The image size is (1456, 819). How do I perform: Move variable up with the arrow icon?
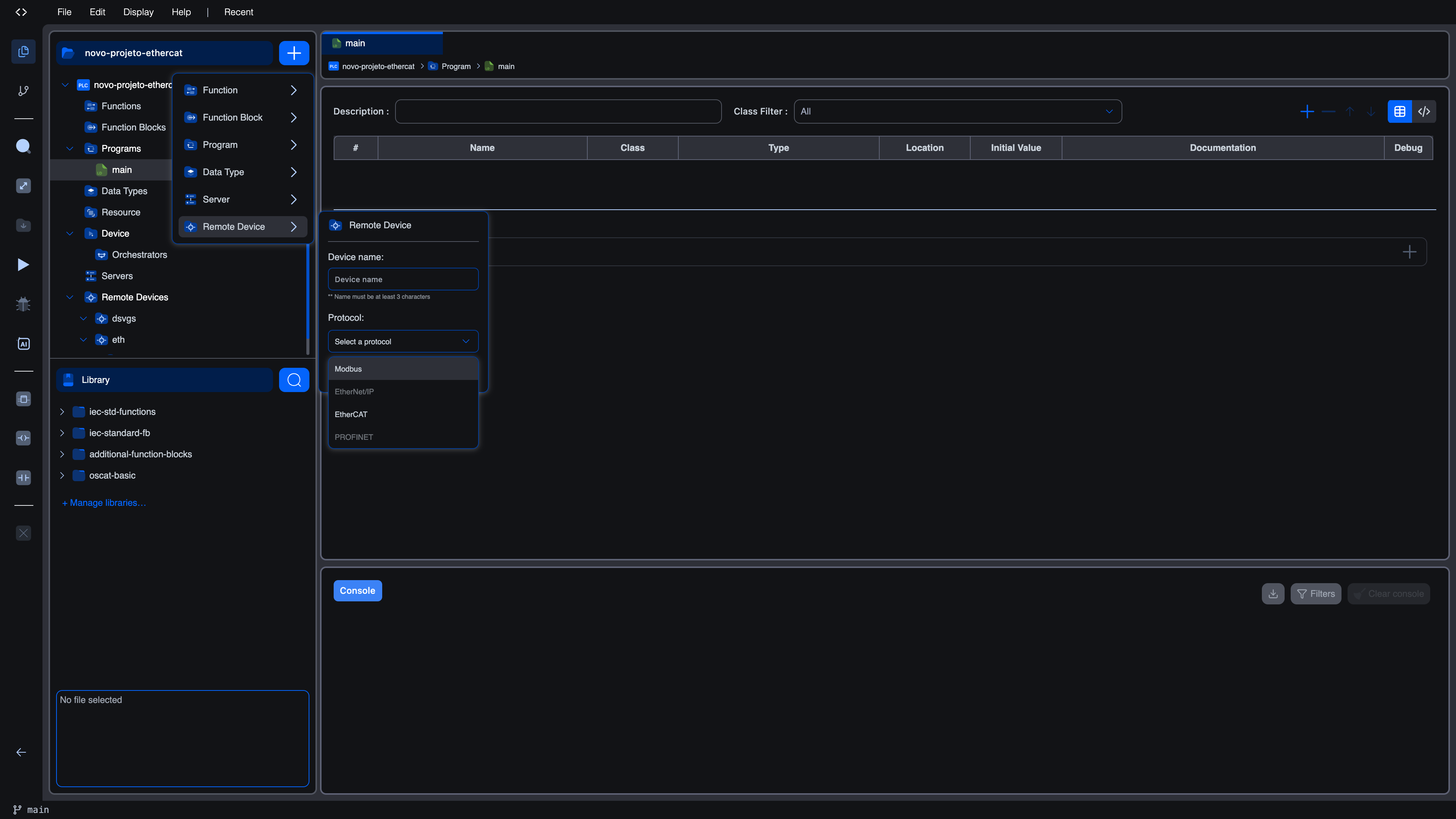(x=1350, y=111)
